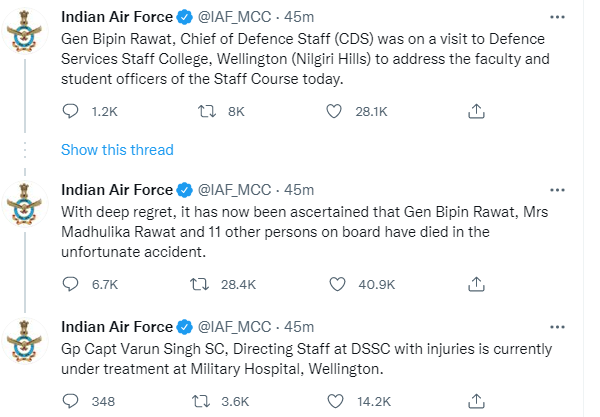
Task: Open @IAF_MCC handle on the third tweet
Action: coord(234,327)
